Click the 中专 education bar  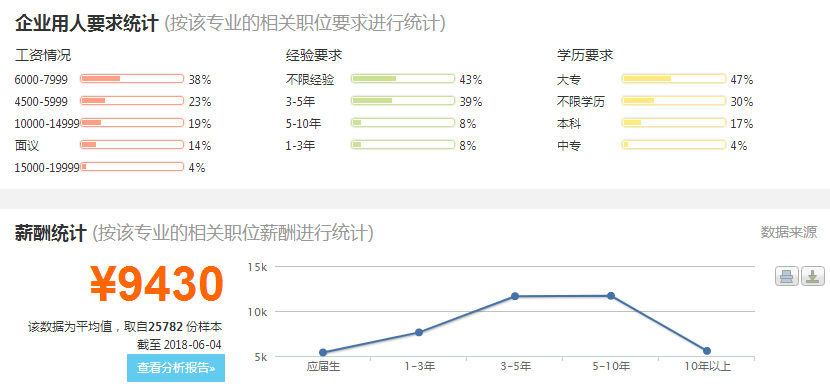(x=674, y=144)
